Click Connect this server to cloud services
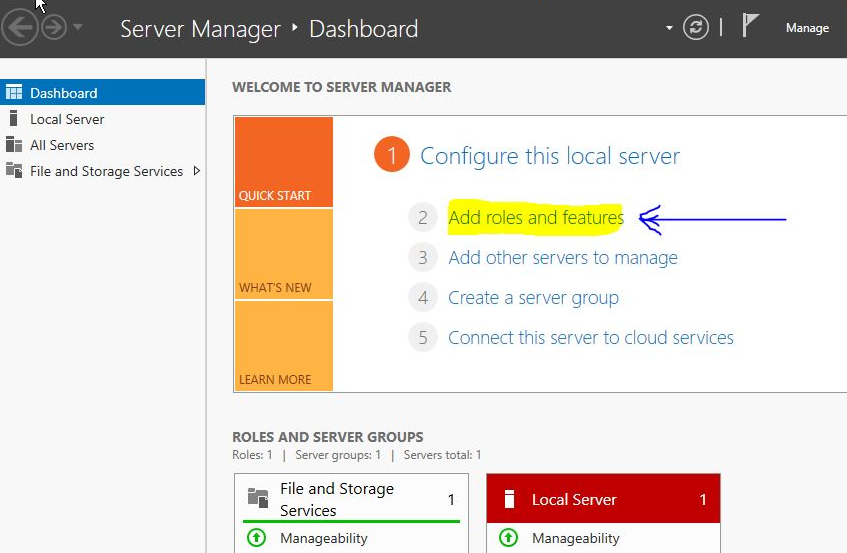 coord(591,338)
